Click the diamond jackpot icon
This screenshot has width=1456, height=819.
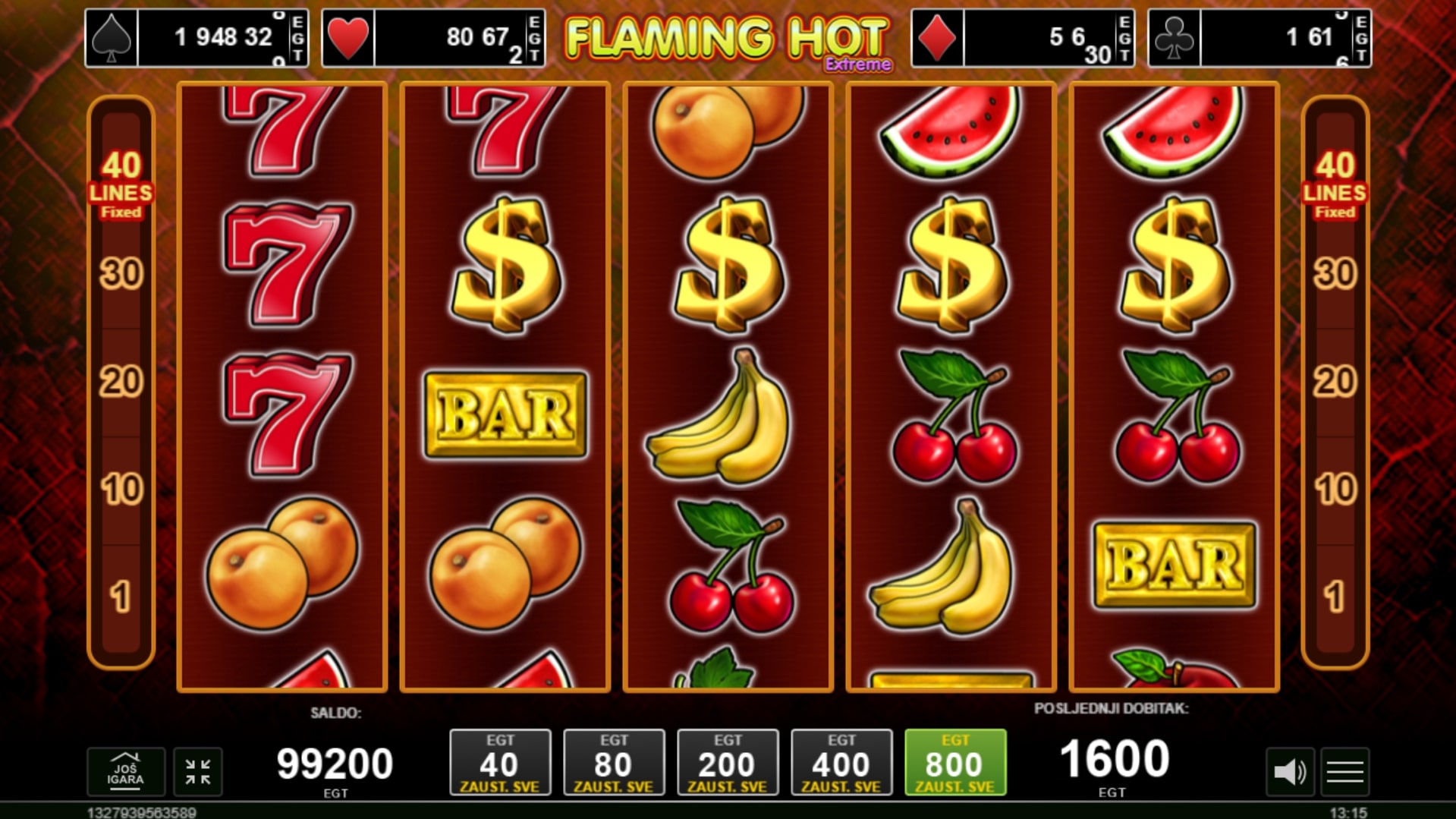click(x=937, y=37)
